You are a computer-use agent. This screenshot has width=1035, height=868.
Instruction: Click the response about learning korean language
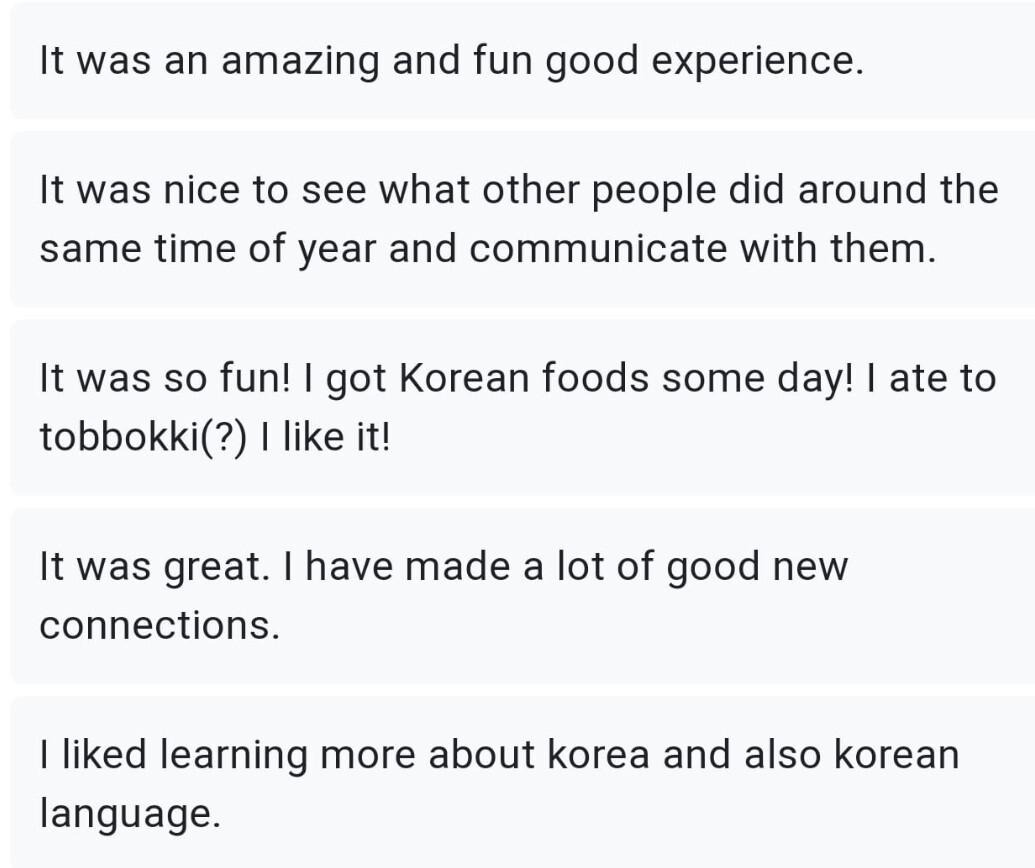click(x=517, y=783)
